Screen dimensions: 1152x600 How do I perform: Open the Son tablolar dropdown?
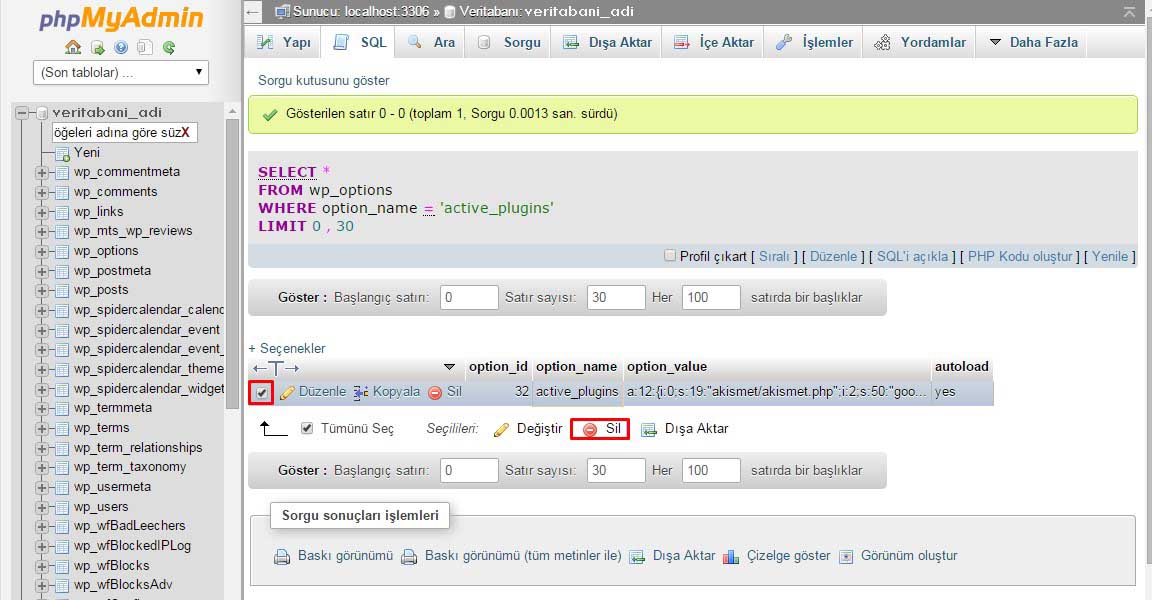[x=120, y=72]
